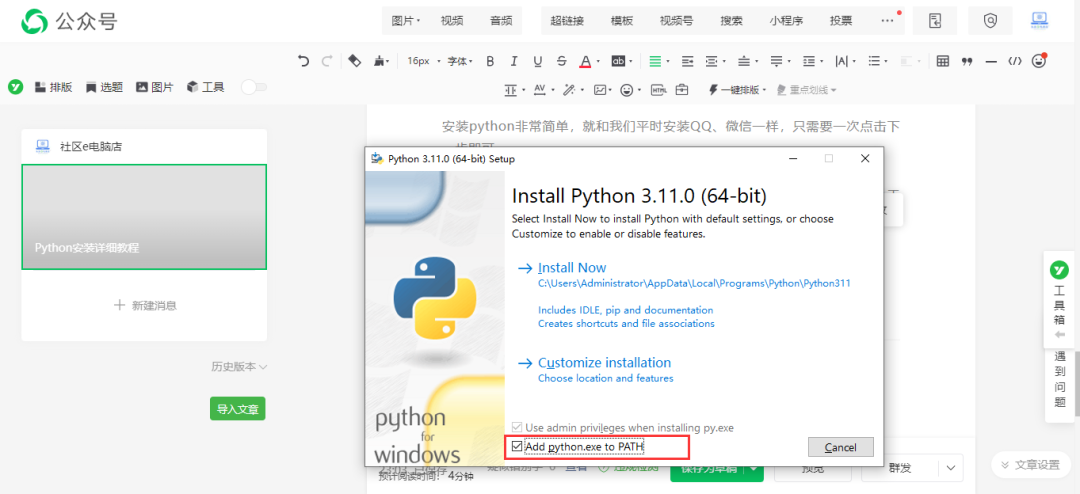The image size is (1080, 494).
Task: Open the ab background highlight color picker
Action: (x=618, y=61)
